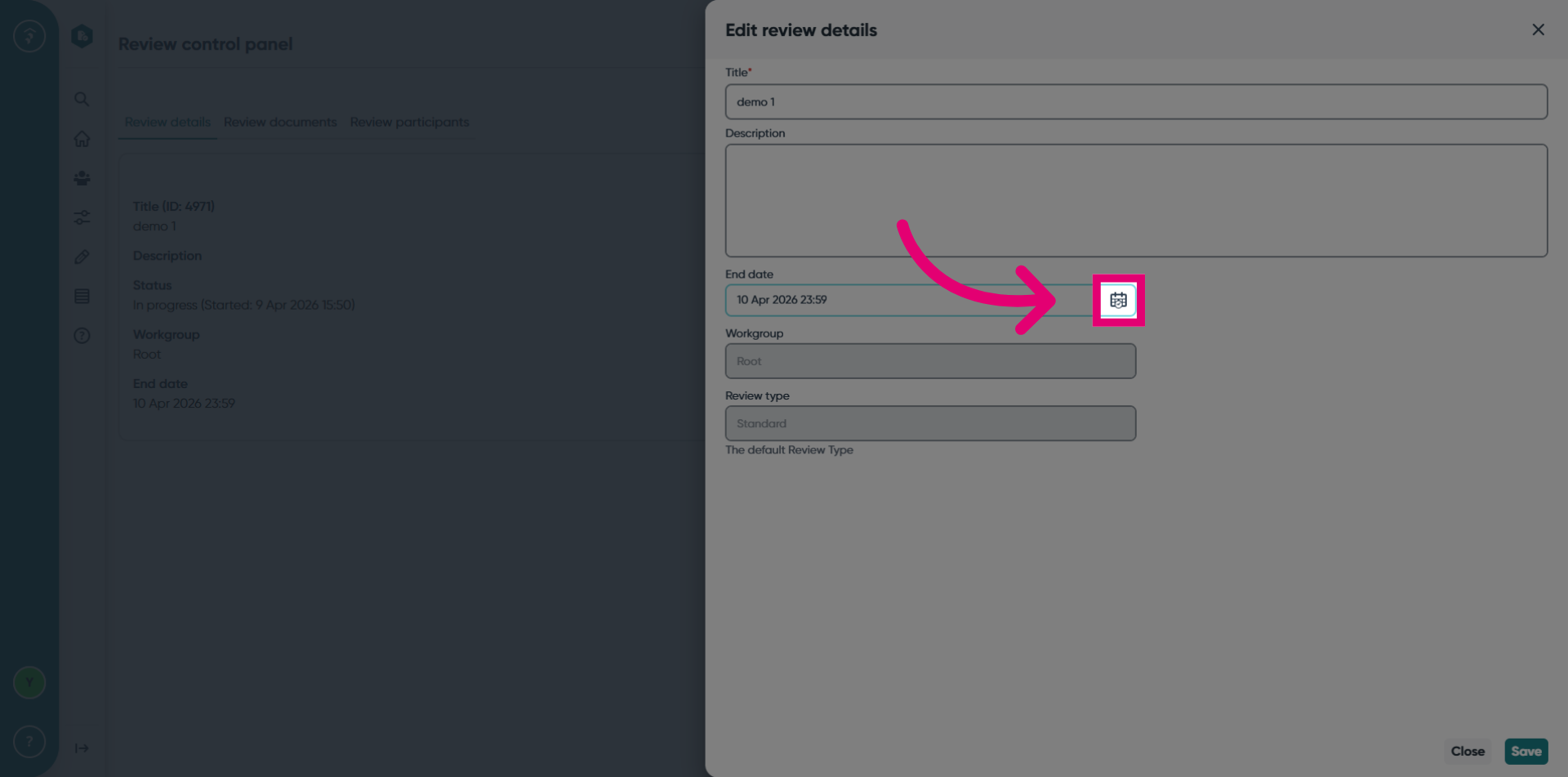The height and width of the screenshot is (777, 1568).
Task: Click the Workgroup Root field
Action: (x=930, y=361)
